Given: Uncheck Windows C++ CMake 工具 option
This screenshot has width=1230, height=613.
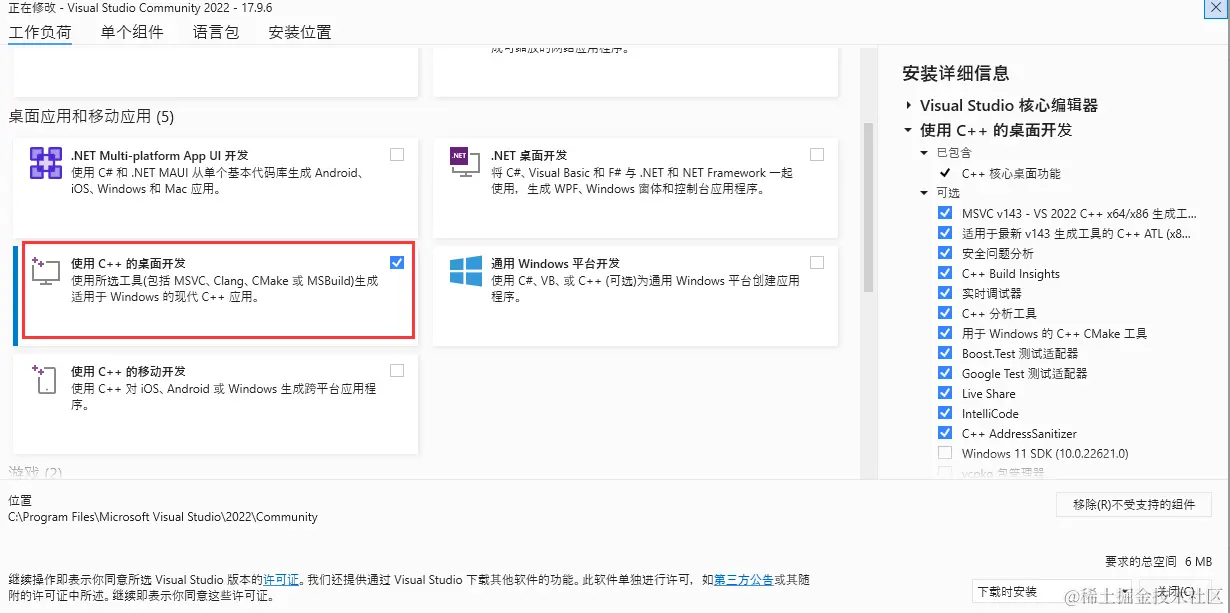Looking at the screenshot, I should pyautogui.click(x=945, y=333).
